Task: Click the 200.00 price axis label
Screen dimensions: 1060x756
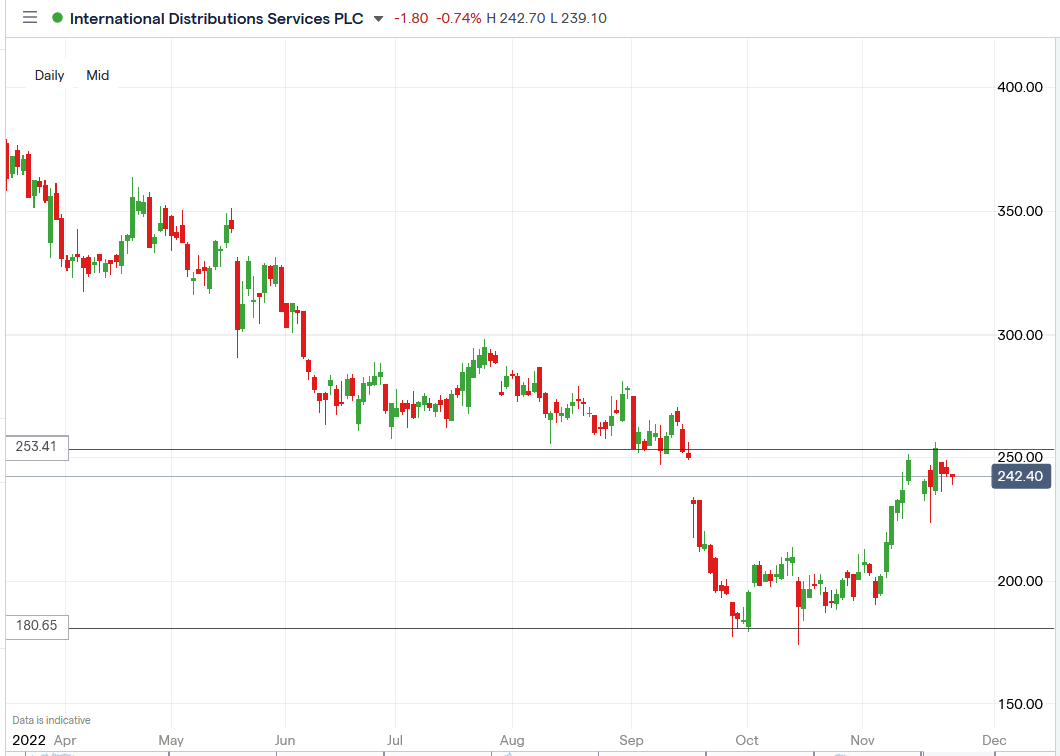Action: (x=1020, y=581)
